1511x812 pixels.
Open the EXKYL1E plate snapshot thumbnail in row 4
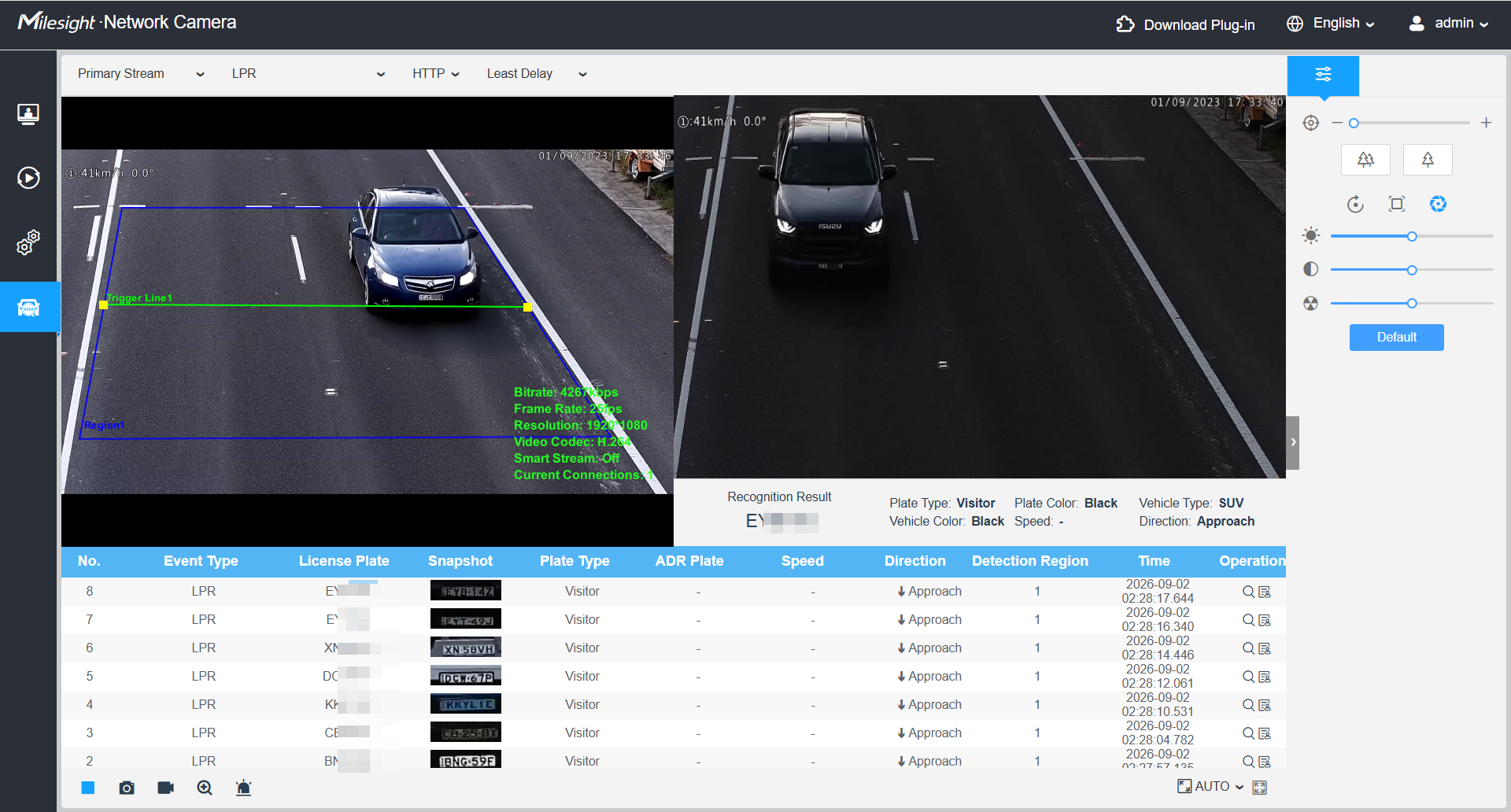pyautogui.click(x=466, y=704)
